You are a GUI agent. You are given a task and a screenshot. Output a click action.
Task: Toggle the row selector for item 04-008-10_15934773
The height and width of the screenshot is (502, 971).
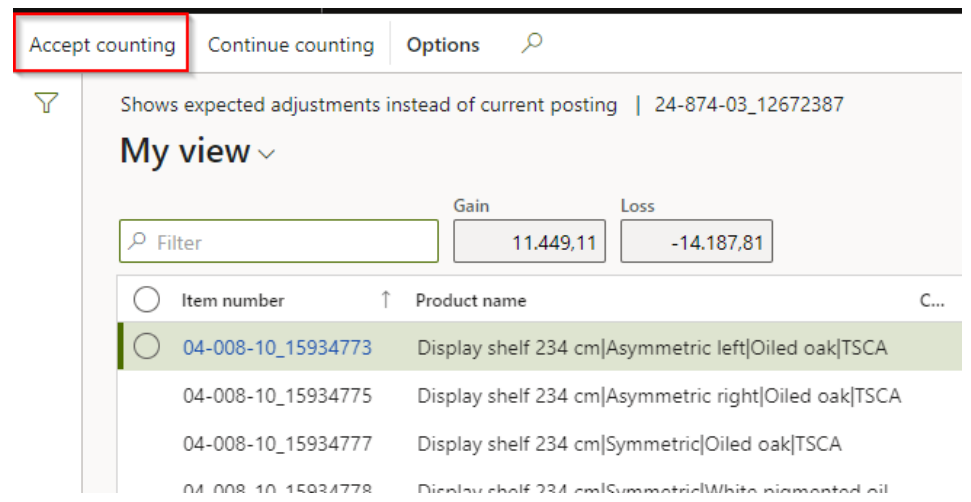click(147, 347)
